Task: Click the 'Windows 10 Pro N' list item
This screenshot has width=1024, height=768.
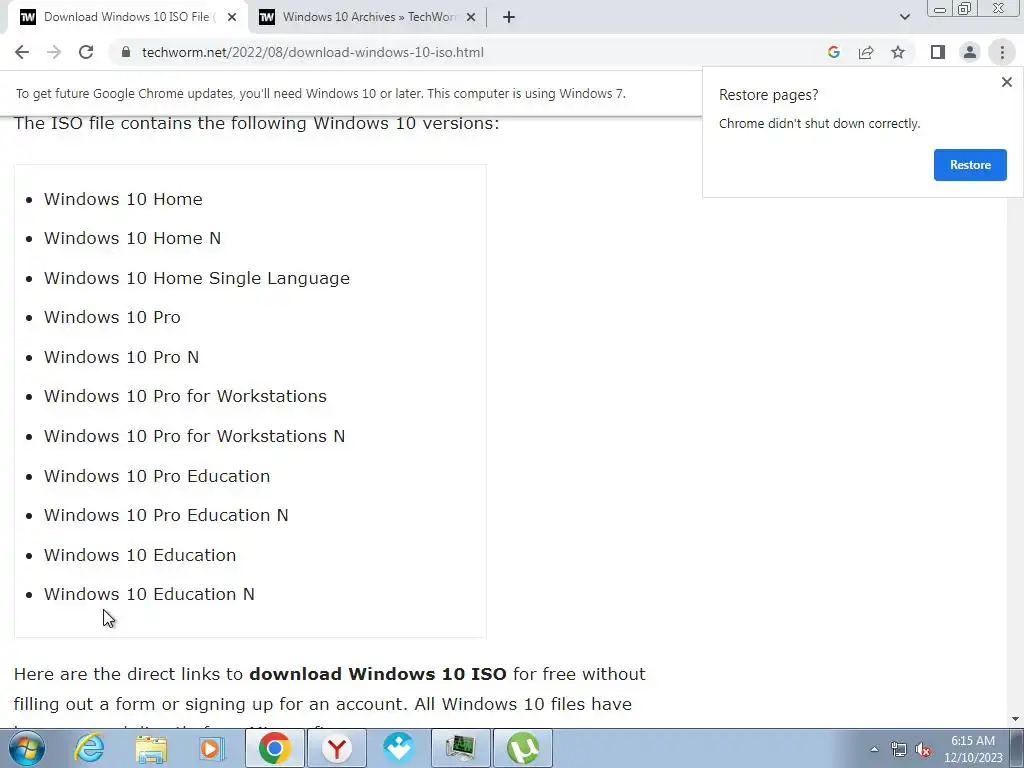Action: (121, 357)
